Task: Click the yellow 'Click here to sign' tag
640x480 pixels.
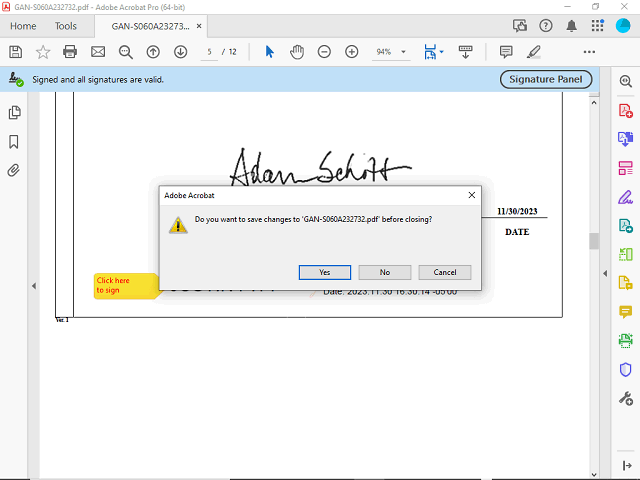Action: point(126,286)
